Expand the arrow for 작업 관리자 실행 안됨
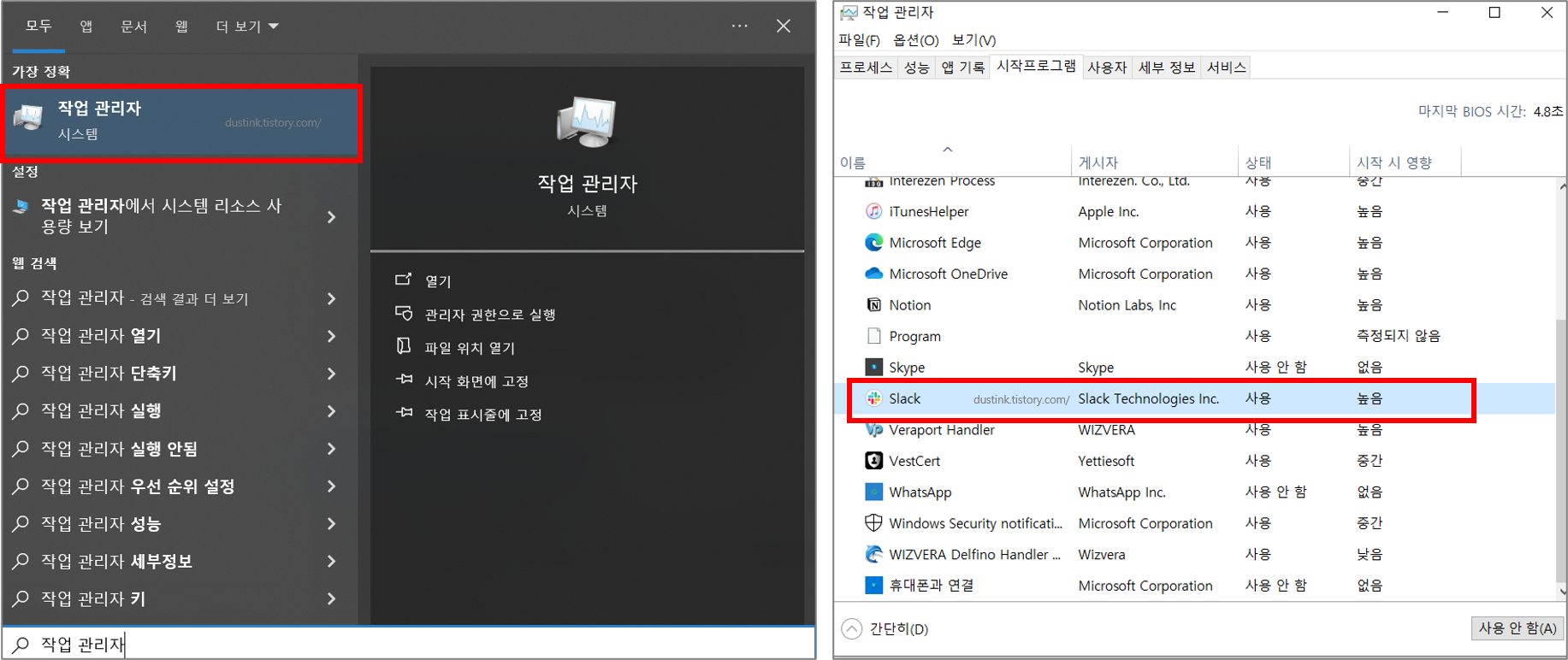 coord(332,449)
